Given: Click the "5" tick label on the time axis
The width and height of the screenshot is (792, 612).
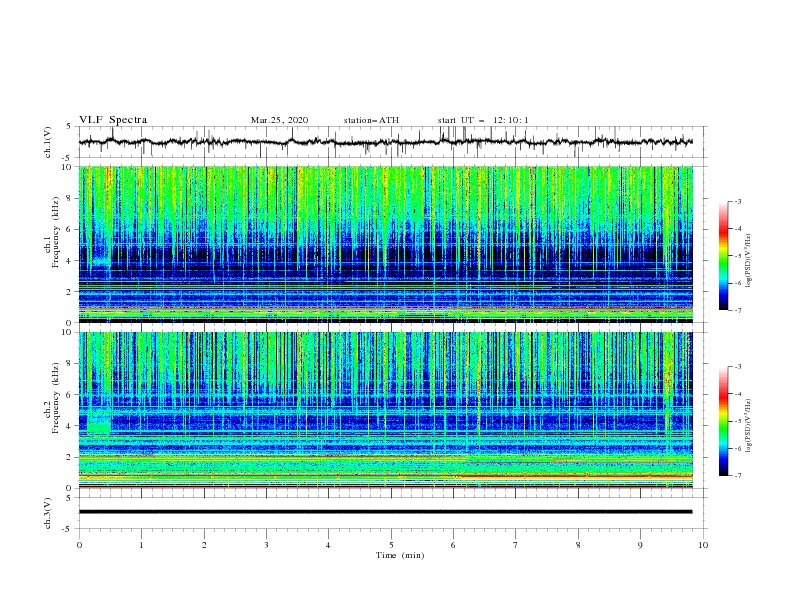Looking at the screenshot, I should coord(391,545).
